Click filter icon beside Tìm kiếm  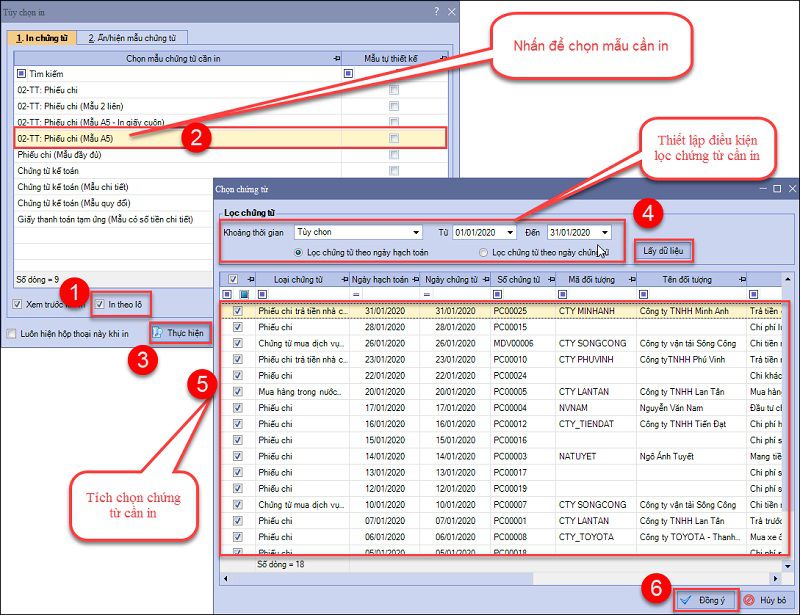tap(21, 73)
